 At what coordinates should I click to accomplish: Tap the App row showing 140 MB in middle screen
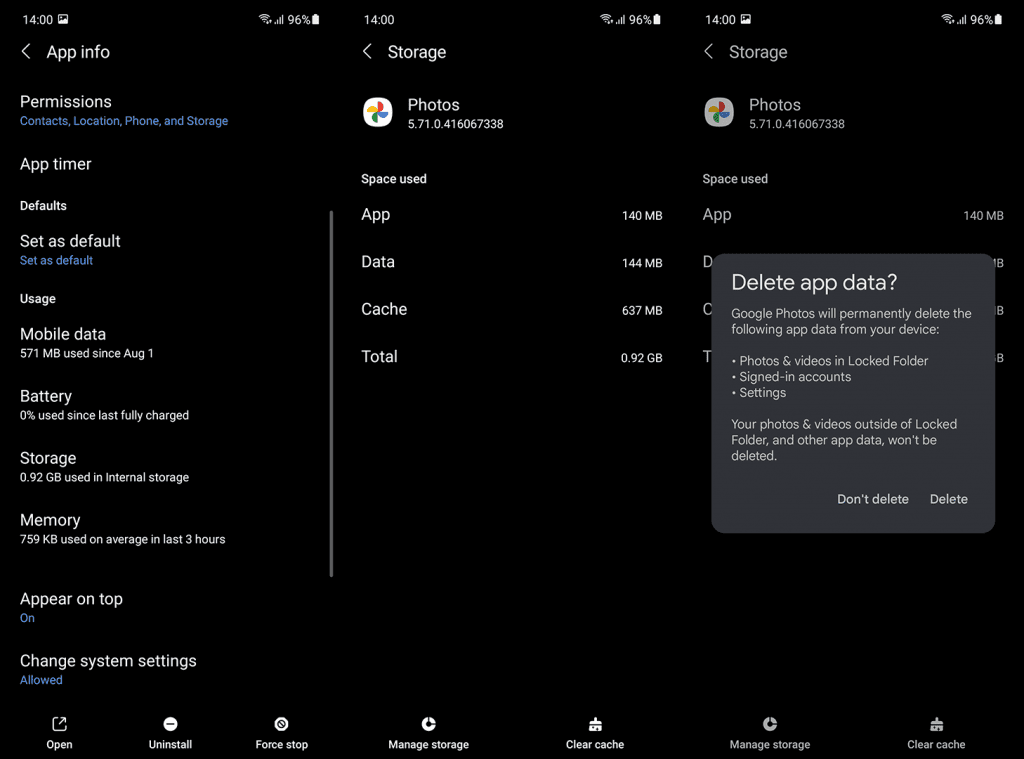pyautogui.click(x=511, y=215)
